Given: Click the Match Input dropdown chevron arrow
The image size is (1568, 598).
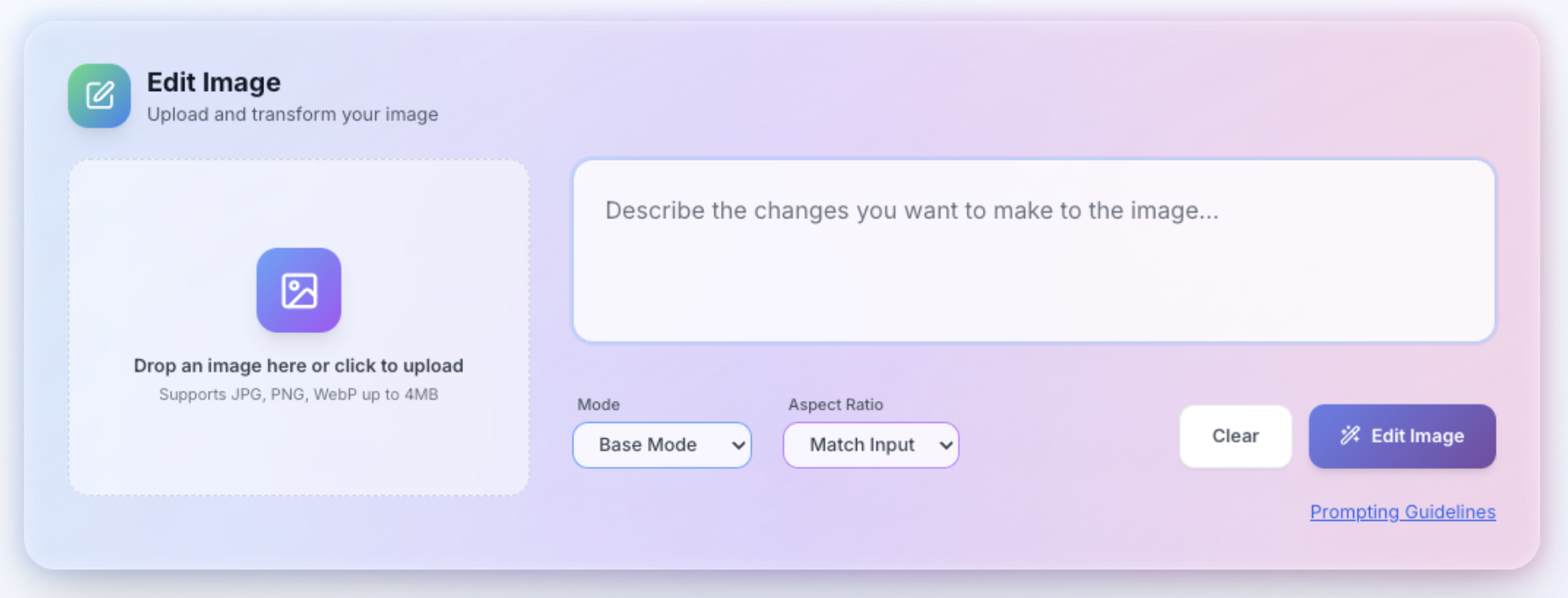Looking at the screenshot, I should click(x=945, y=445).
